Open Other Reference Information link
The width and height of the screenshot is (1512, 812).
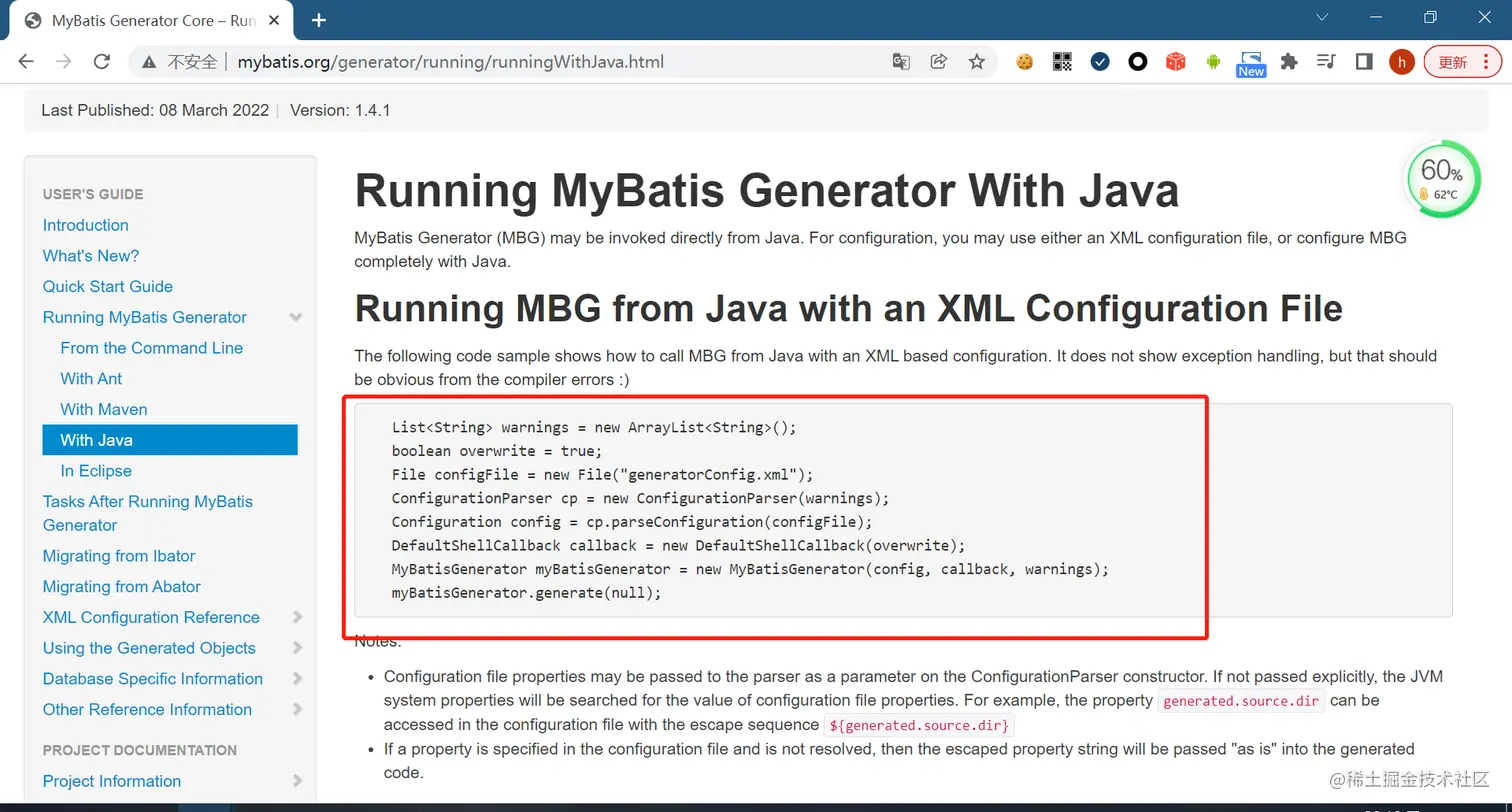147,710
